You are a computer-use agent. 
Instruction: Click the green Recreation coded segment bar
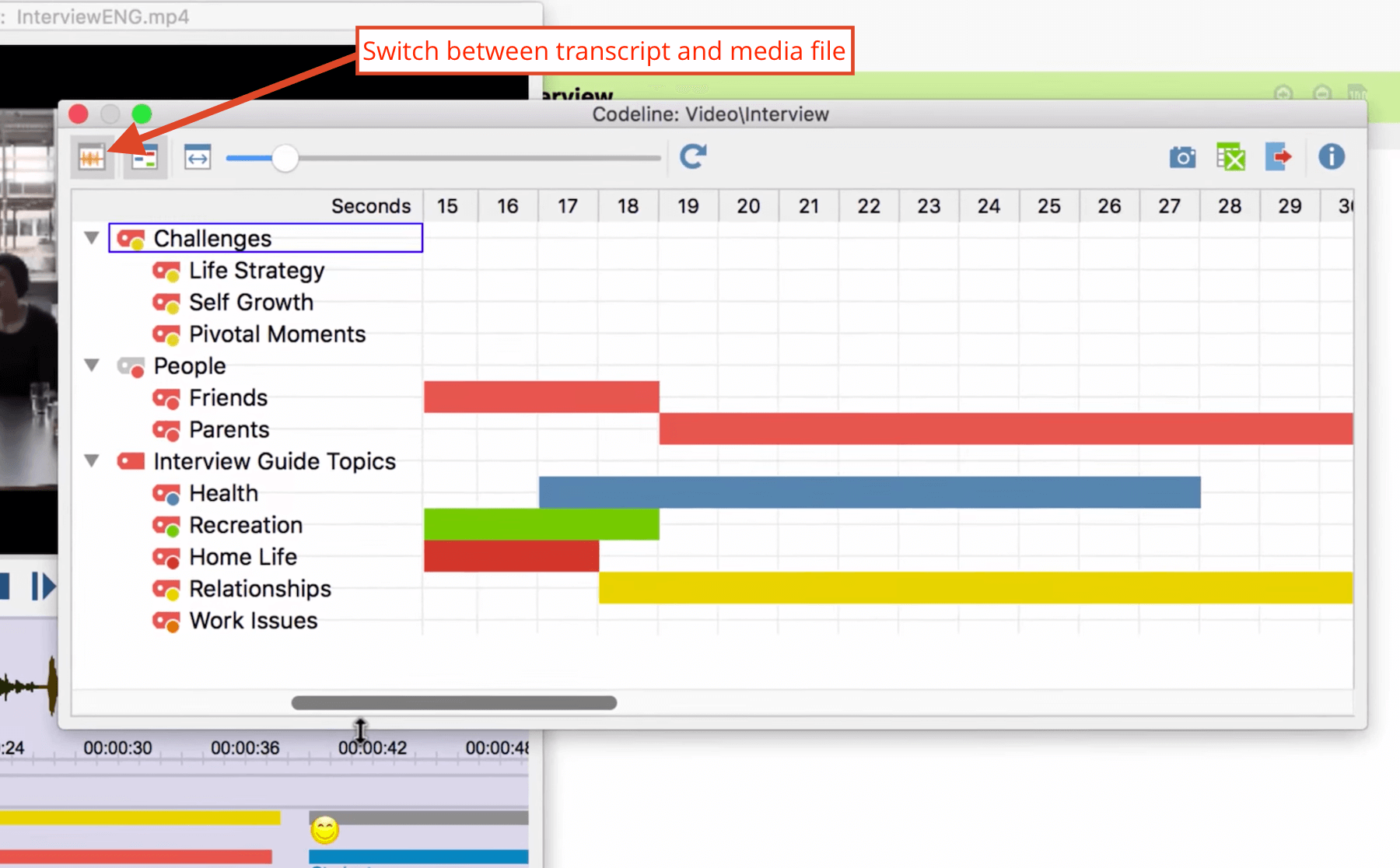(x=541, y=524)
